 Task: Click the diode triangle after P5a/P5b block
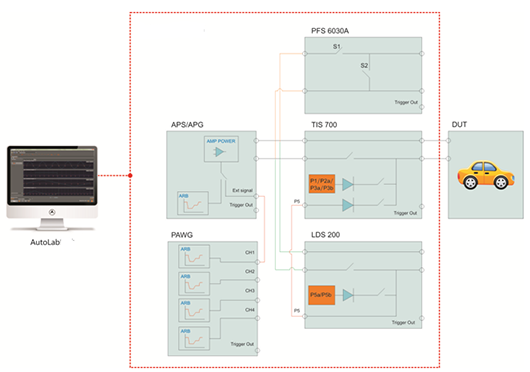tap(348, 295)
